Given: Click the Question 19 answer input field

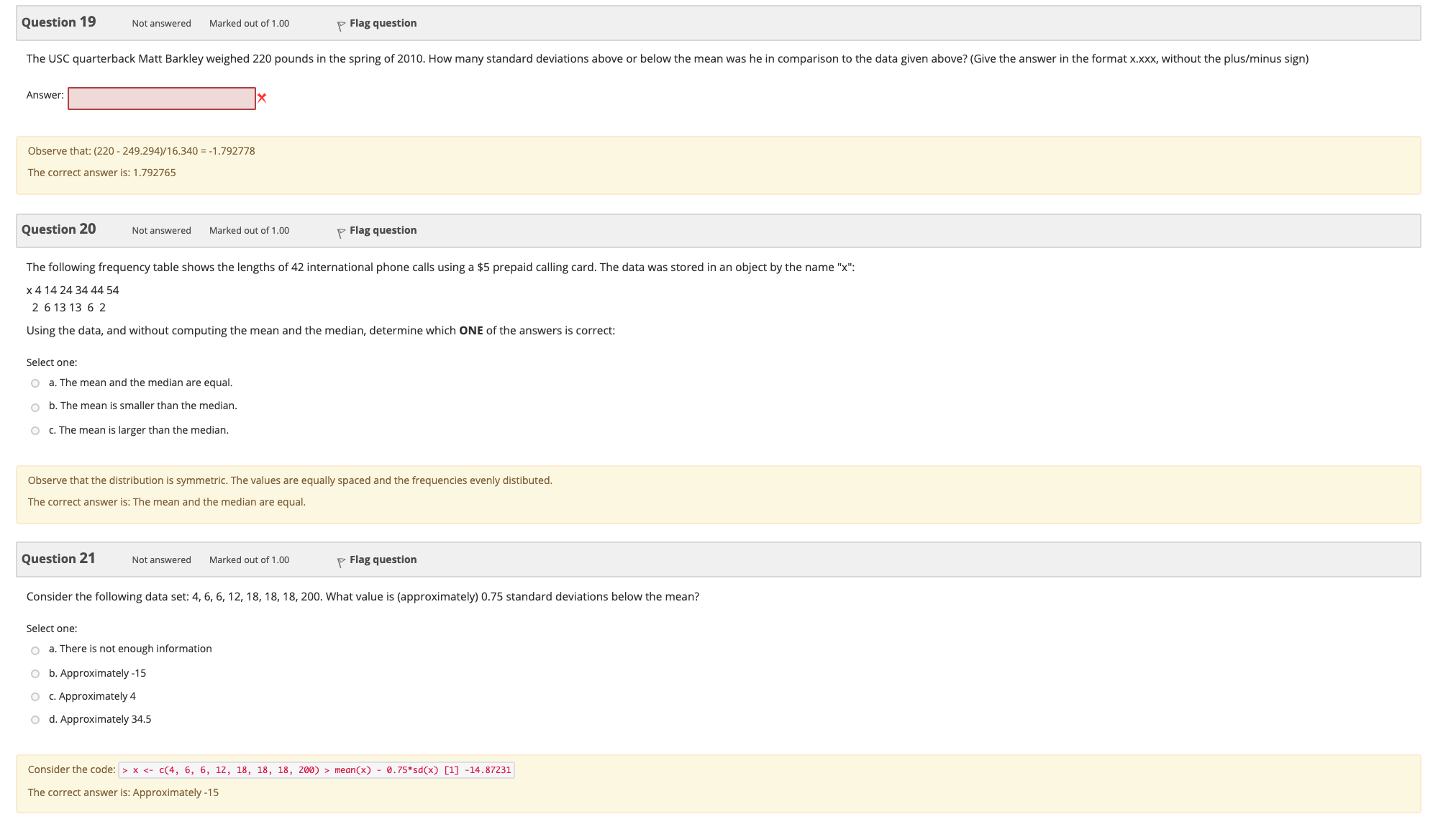Looking at the screenshot, I should point(162,99).
